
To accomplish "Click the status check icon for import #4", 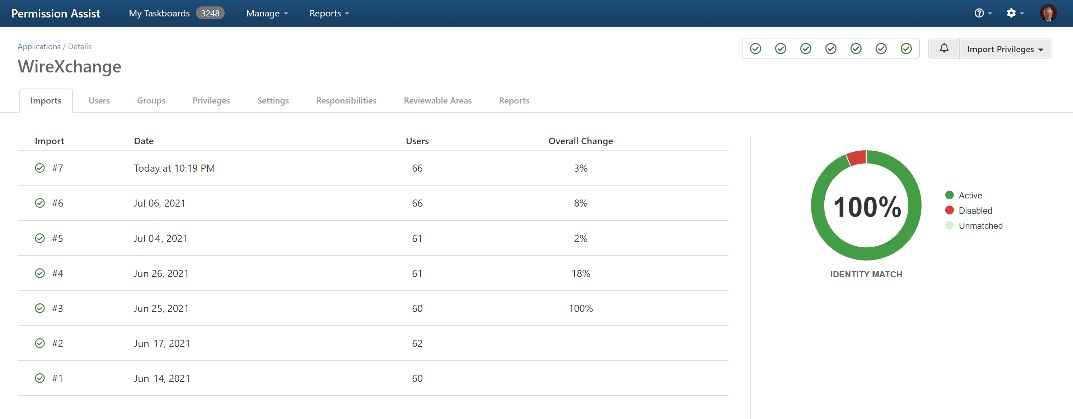I will click(40, 273).
